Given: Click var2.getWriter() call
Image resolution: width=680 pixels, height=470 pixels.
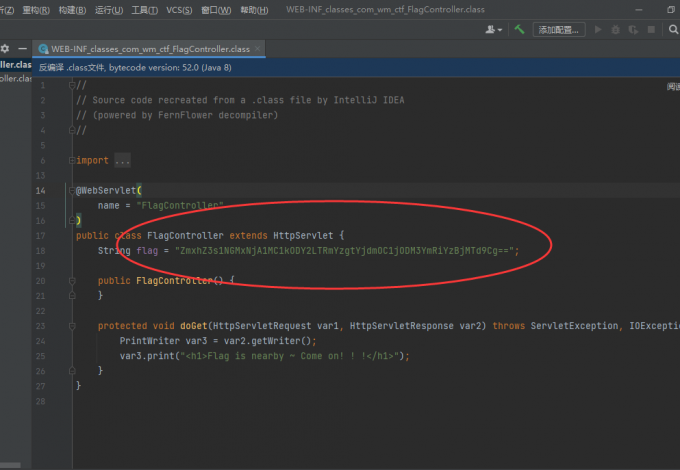Looking at the screenshot, I should tap(267, 341).
